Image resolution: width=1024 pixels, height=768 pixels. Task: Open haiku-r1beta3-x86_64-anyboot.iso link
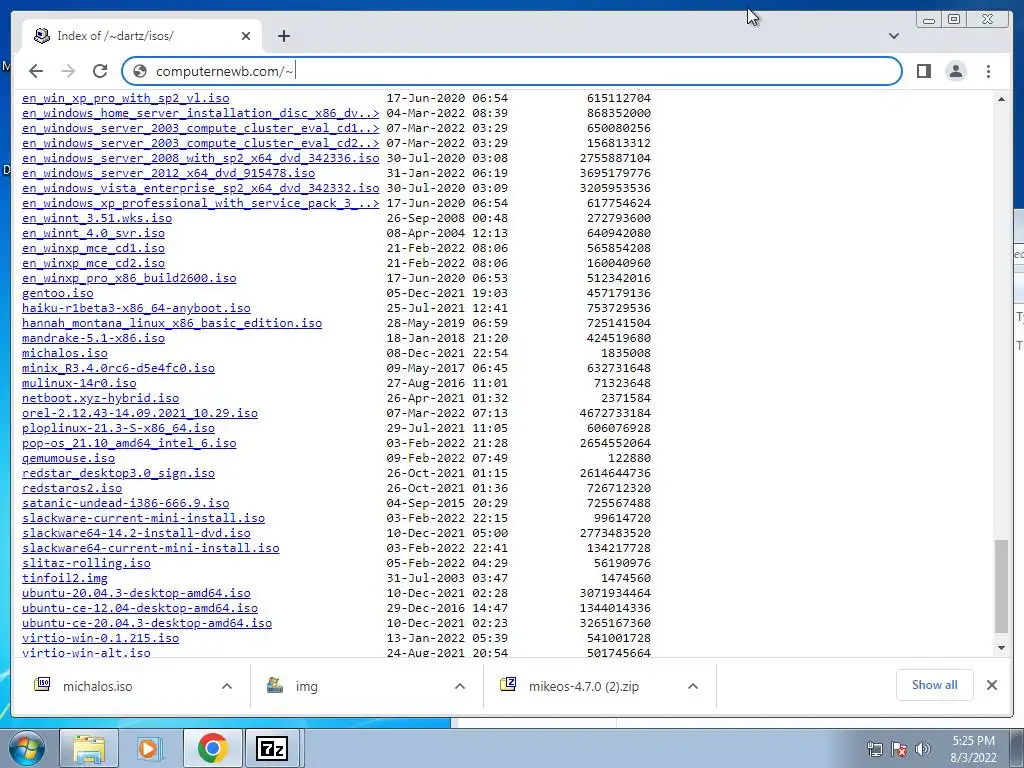(x=136, y=308)
